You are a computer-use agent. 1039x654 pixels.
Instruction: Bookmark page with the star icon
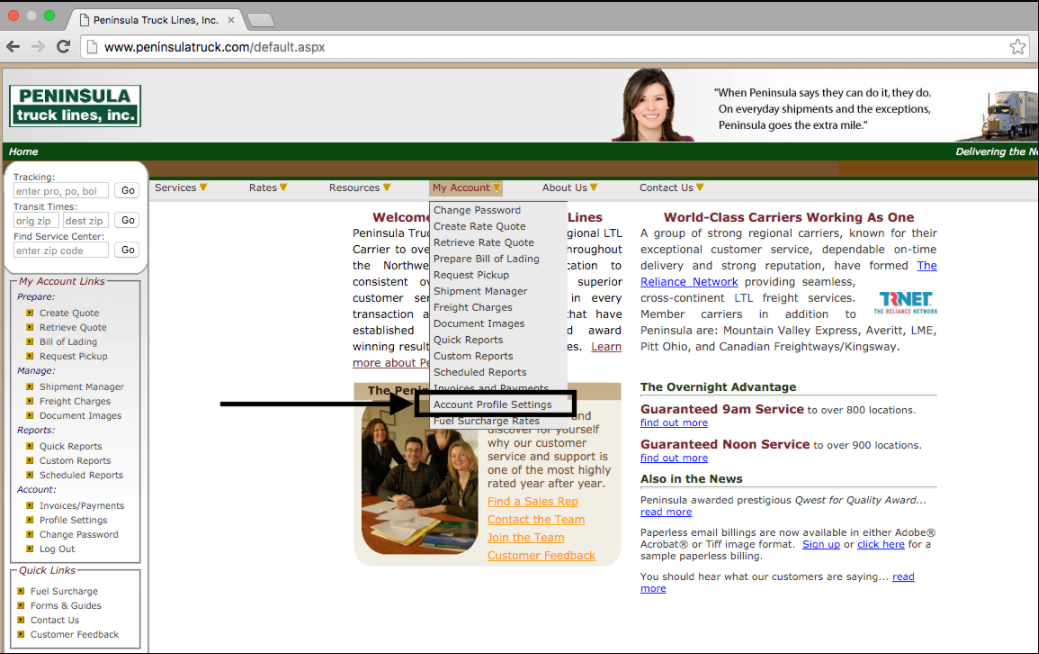[x=1017, y=46]
